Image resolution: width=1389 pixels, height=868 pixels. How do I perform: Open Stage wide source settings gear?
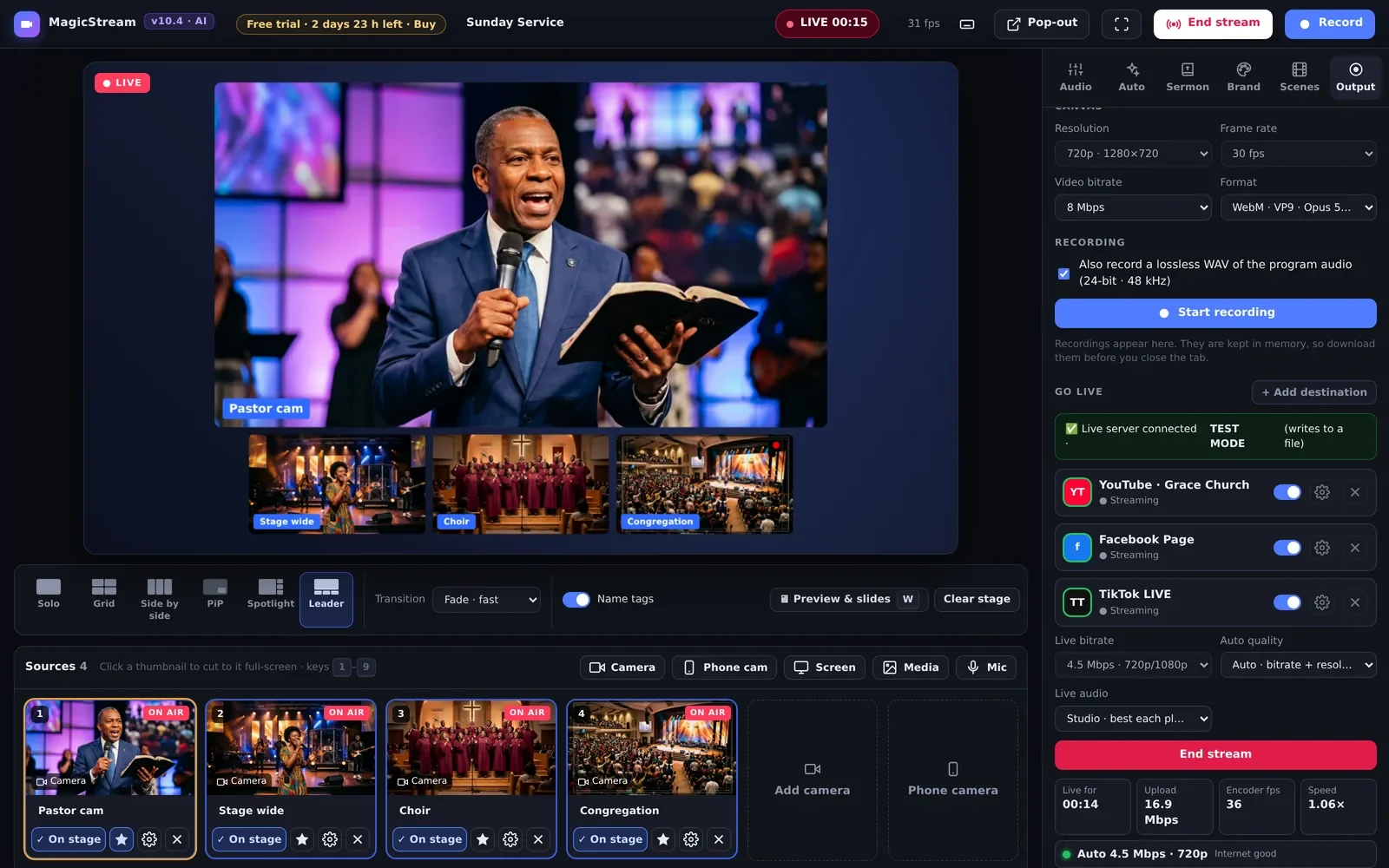coord(330,839)
